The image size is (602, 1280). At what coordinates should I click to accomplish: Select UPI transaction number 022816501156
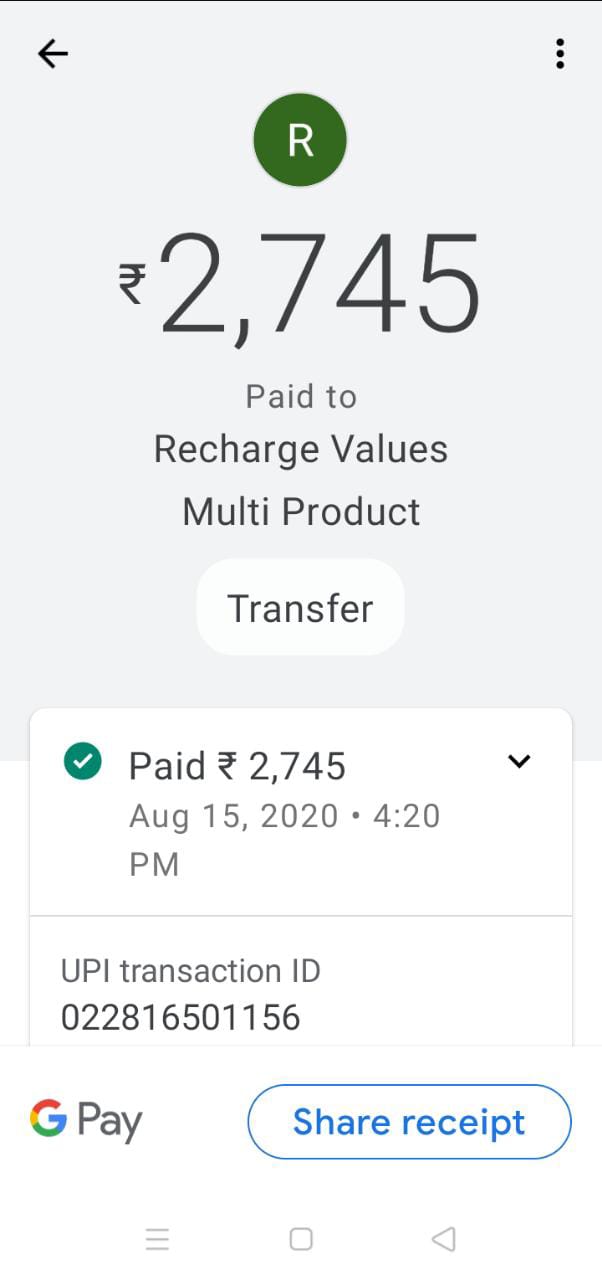(x=181, y=1018)
